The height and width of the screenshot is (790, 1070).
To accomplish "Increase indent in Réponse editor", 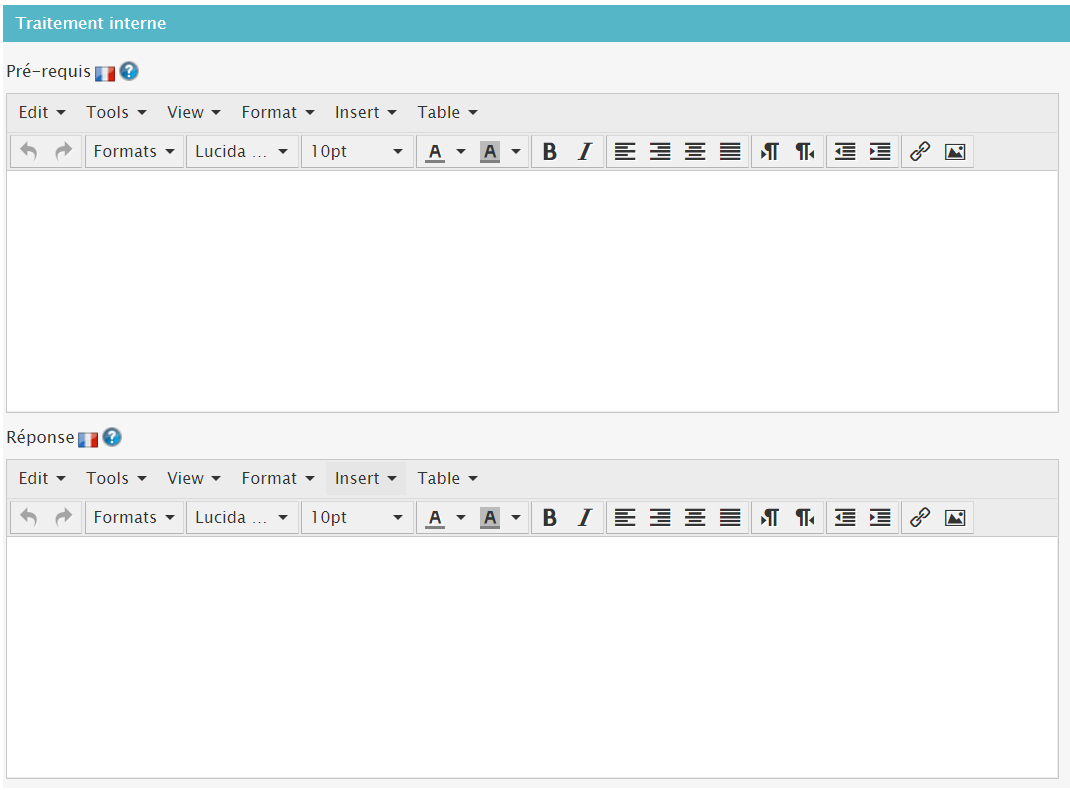I will 880,518.
